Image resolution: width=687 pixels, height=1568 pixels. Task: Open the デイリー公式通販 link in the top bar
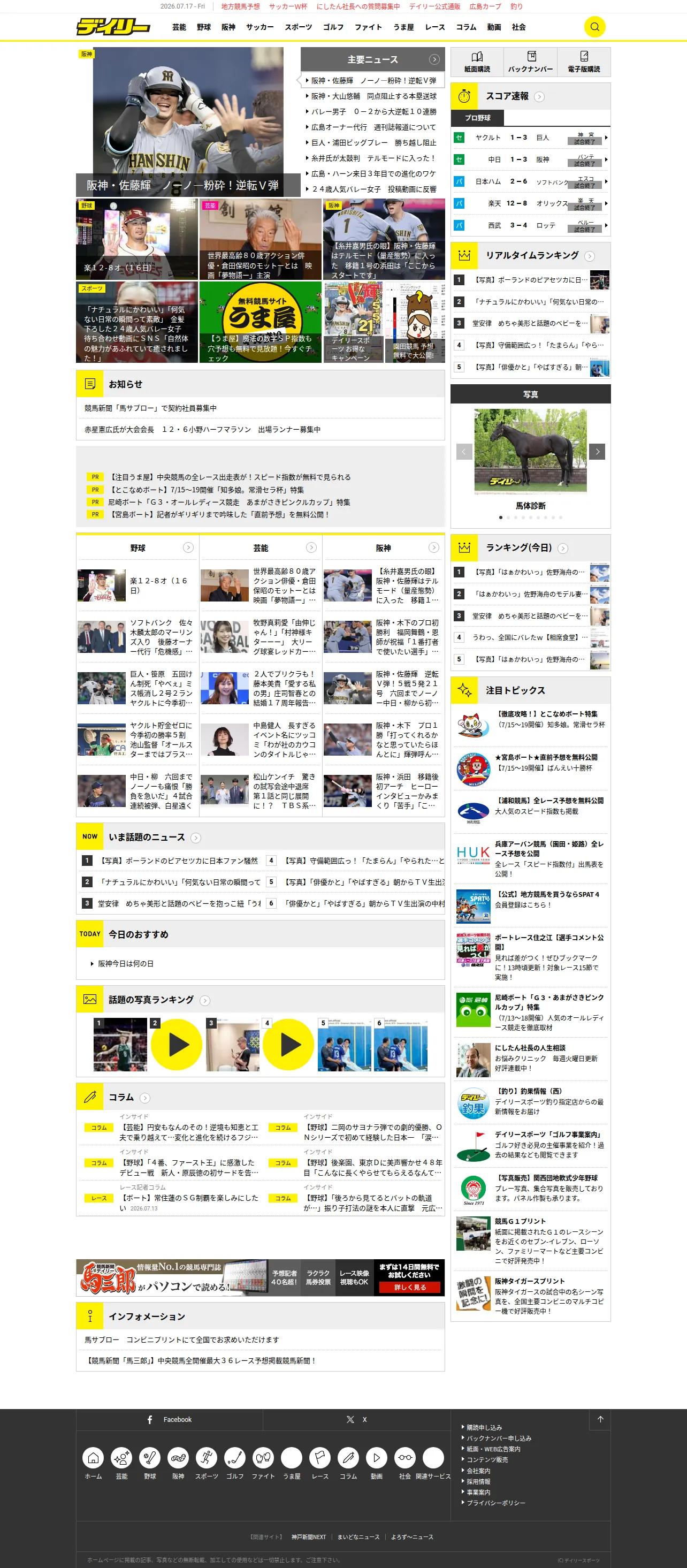(434, 7)
